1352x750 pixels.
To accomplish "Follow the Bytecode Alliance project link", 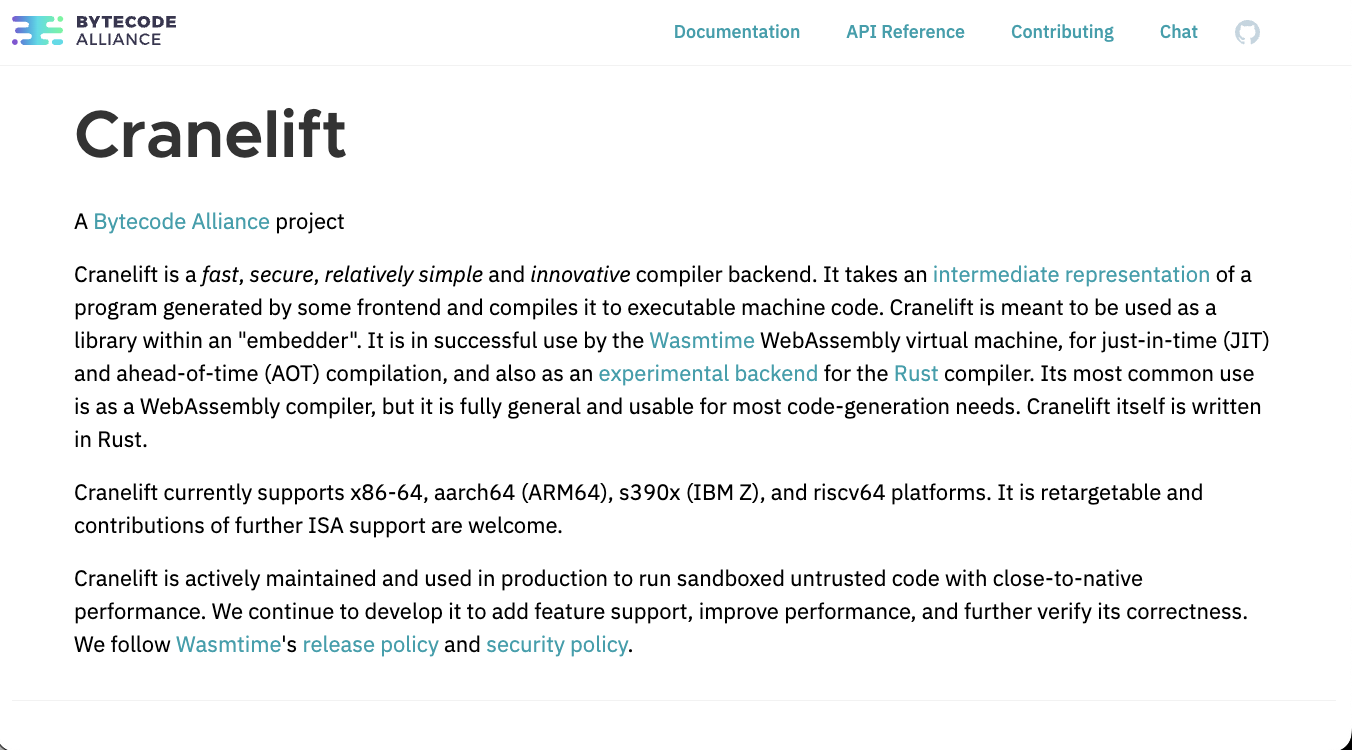I will (x=181, y=221).
